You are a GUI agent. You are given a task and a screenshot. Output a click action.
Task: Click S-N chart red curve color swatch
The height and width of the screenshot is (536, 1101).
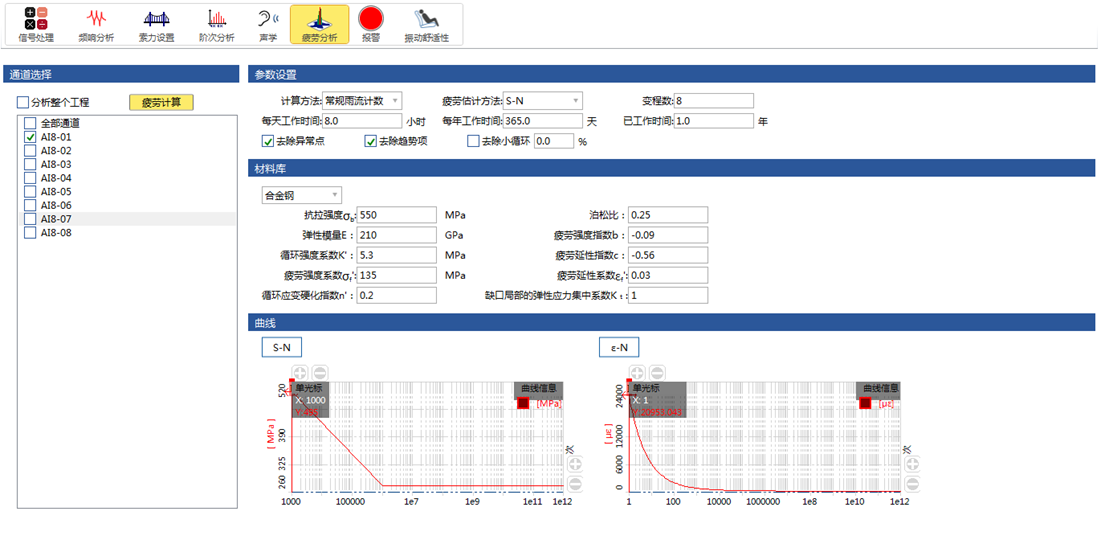coord(523,403)
